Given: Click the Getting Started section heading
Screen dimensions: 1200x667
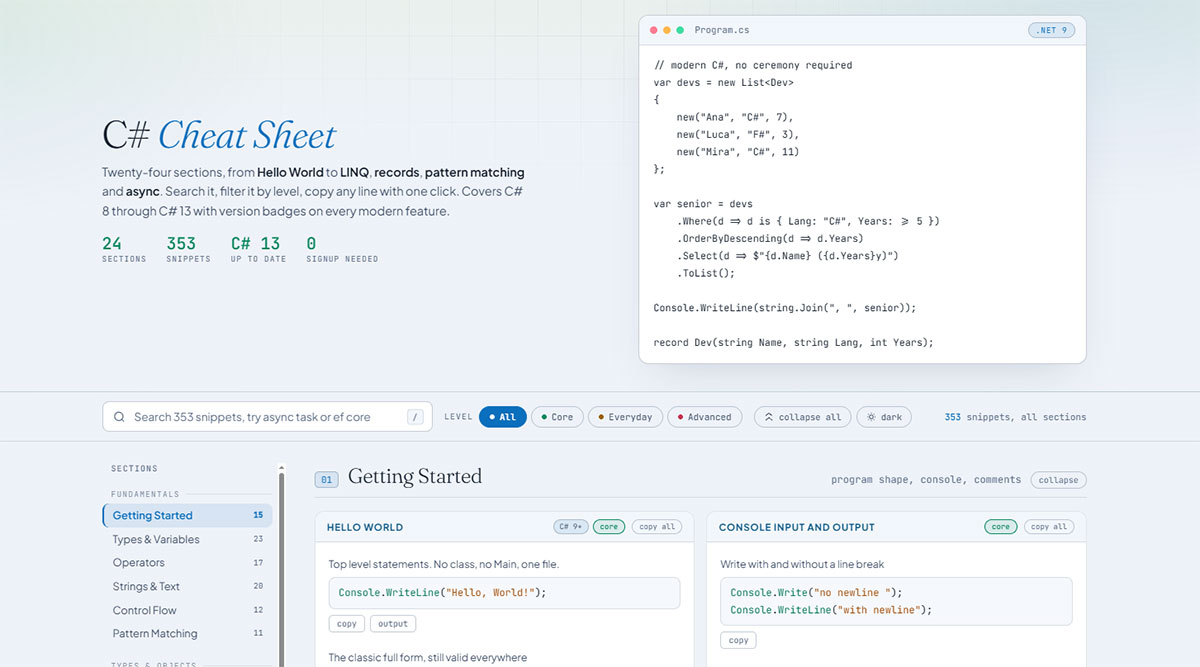Looking at the screenshot, I should click(x=415, y=477).
